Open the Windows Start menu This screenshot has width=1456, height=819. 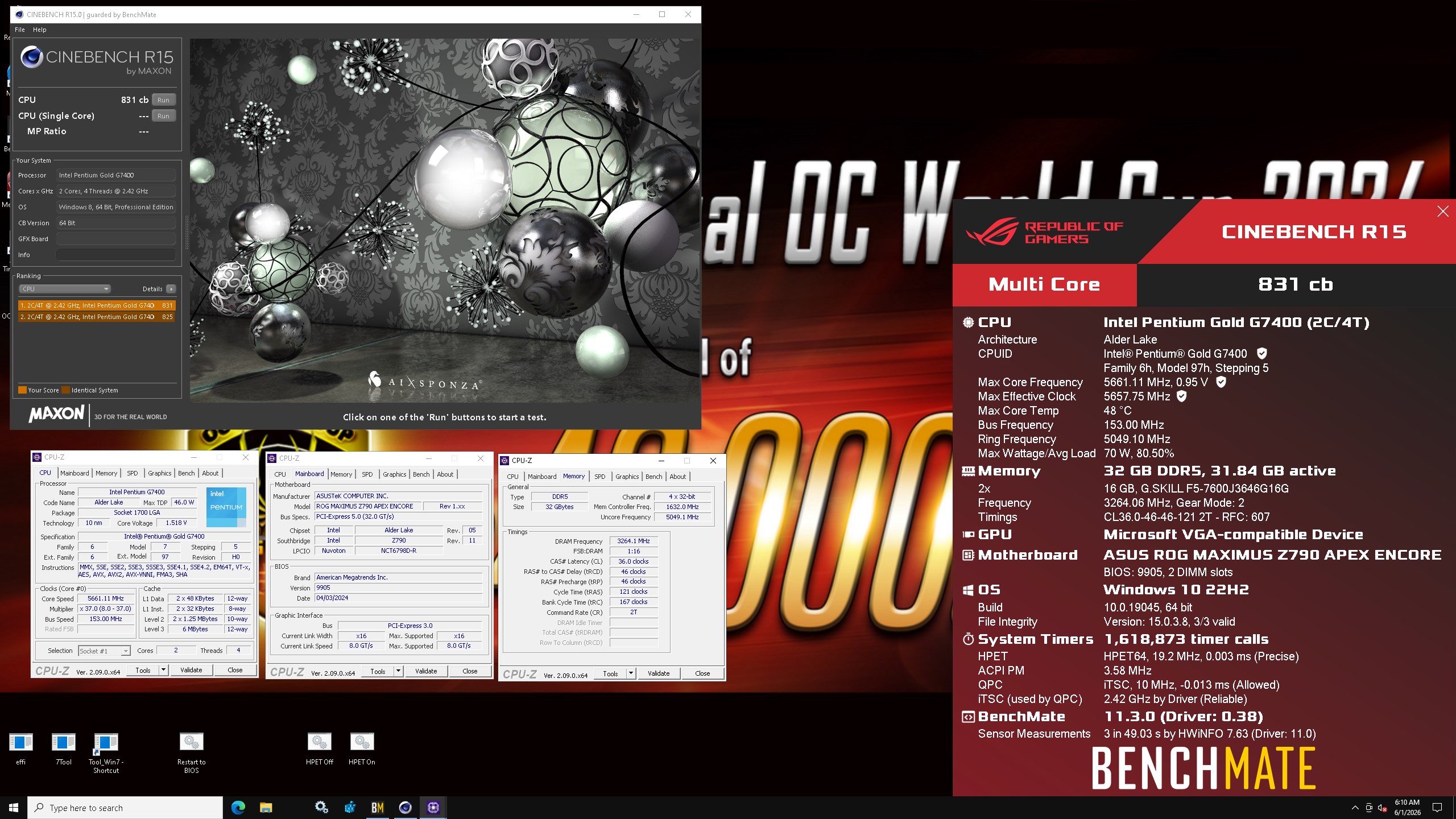14,808
